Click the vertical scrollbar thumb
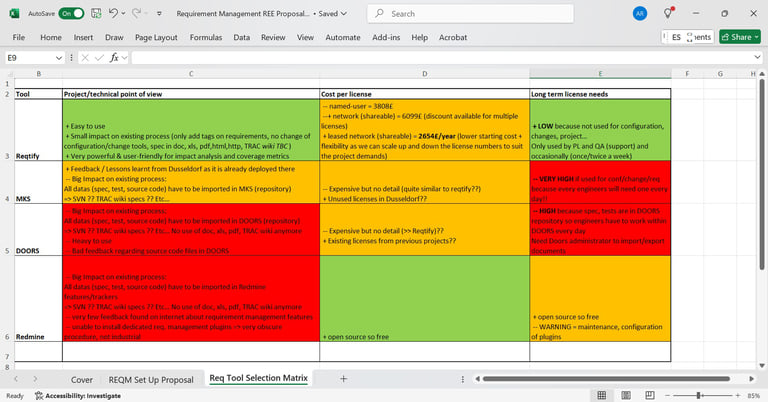Screen dimensions: 768x402 click(762, 174)
